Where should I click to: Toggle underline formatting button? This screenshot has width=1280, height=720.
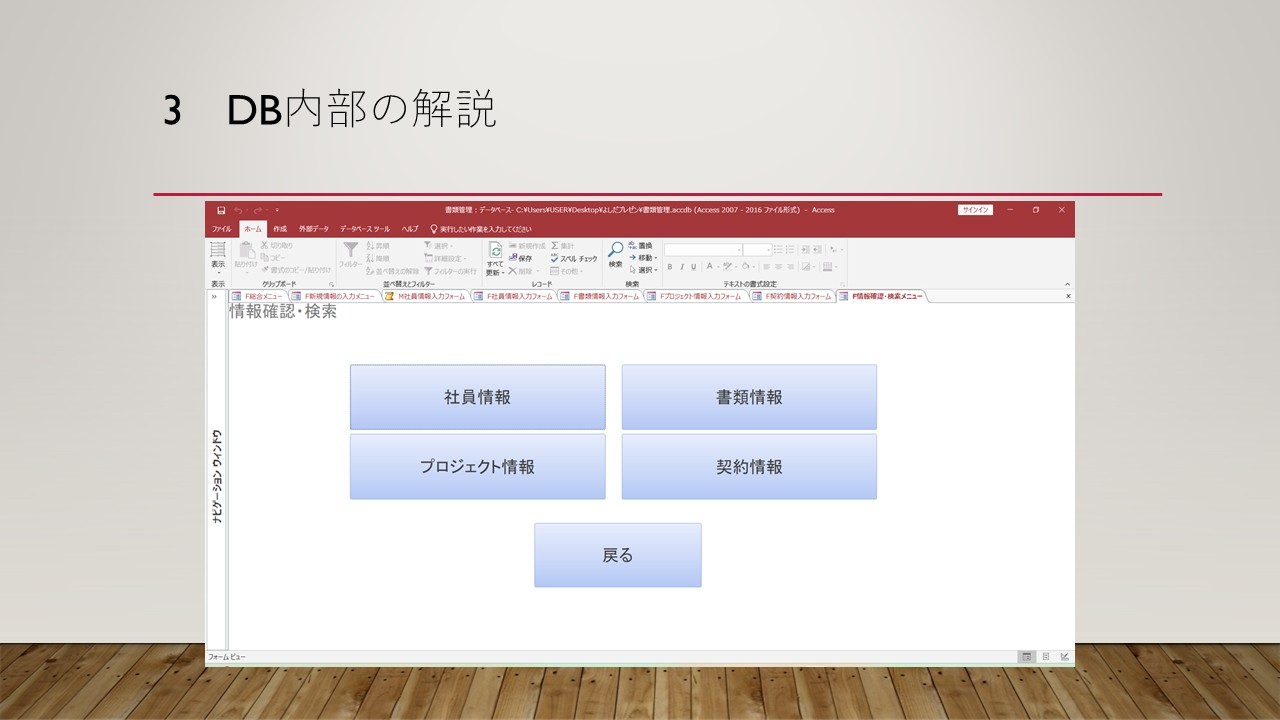coord(694,267)
